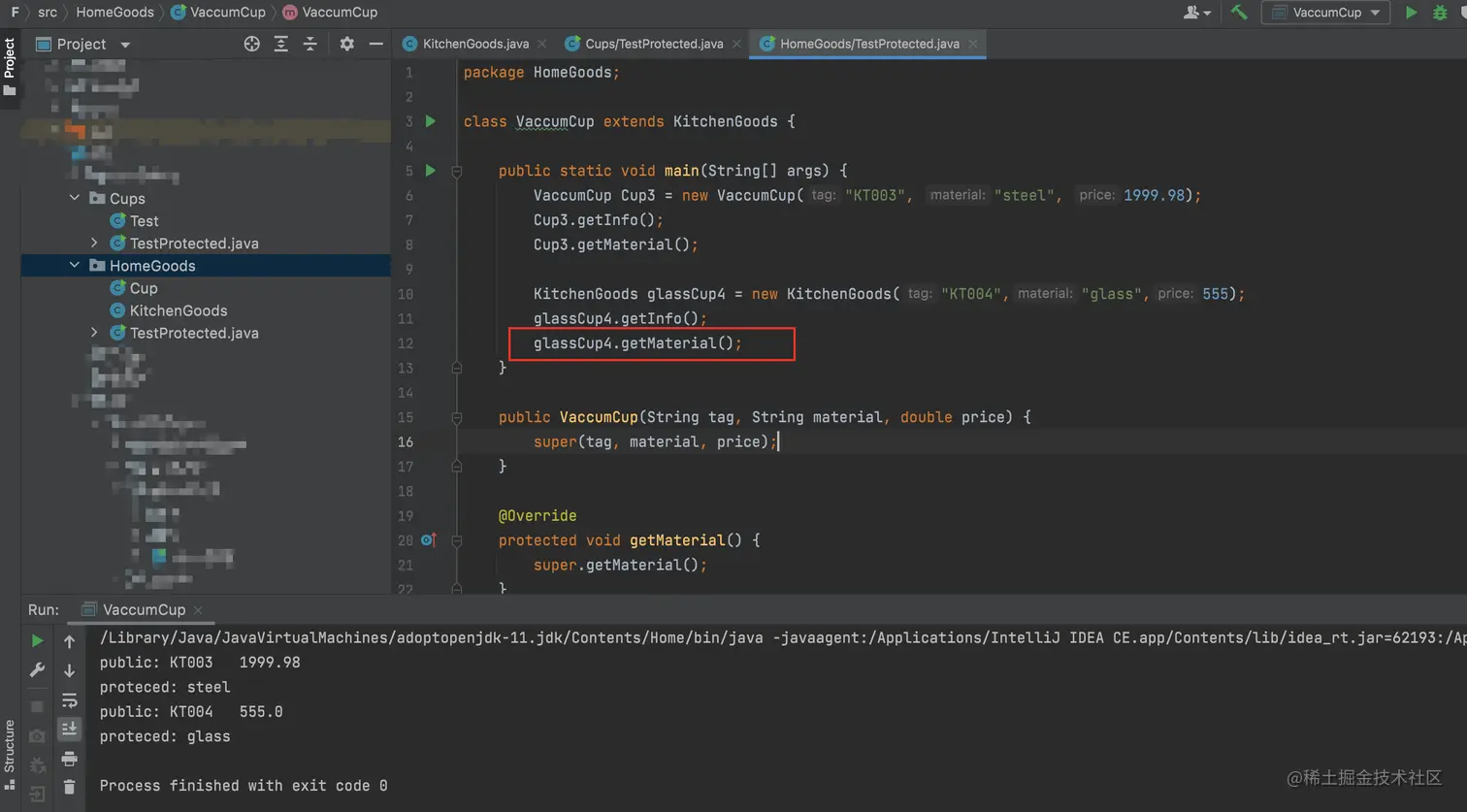Rerun VaccumCup in Run panel
Viewport: 1467px width, 812px height.
point(37,641)
